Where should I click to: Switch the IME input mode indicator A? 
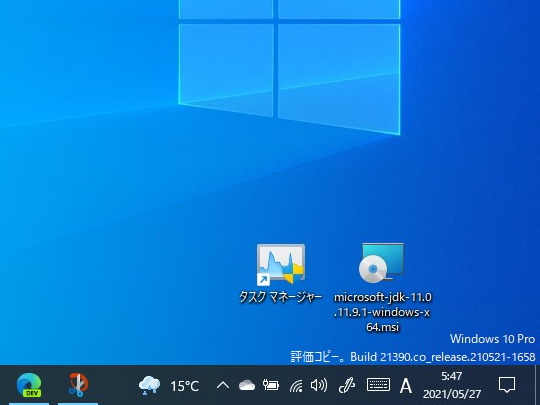(x=406, y=386)
